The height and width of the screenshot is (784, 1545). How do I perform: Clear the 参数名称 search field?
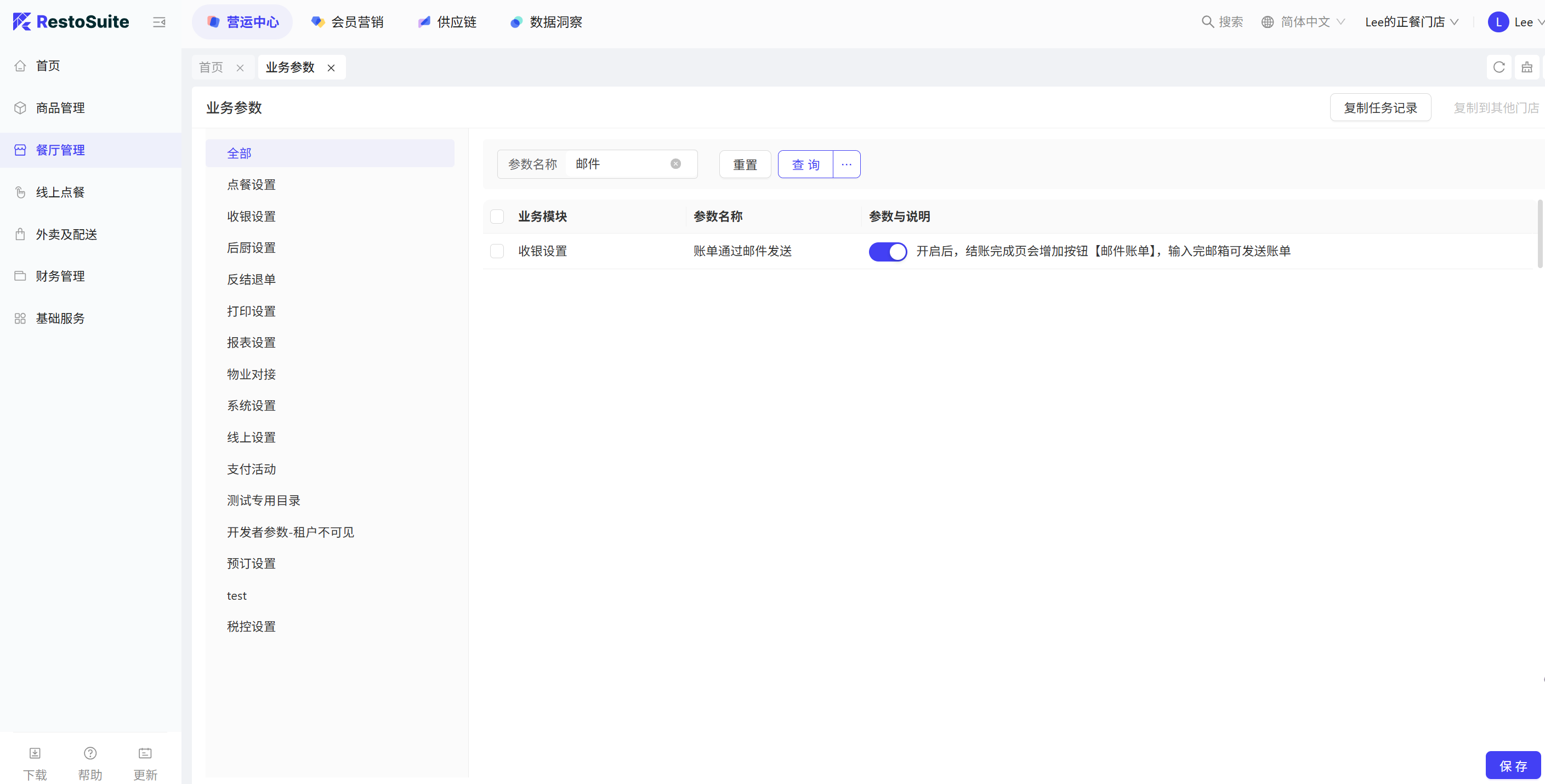[675, 164]
